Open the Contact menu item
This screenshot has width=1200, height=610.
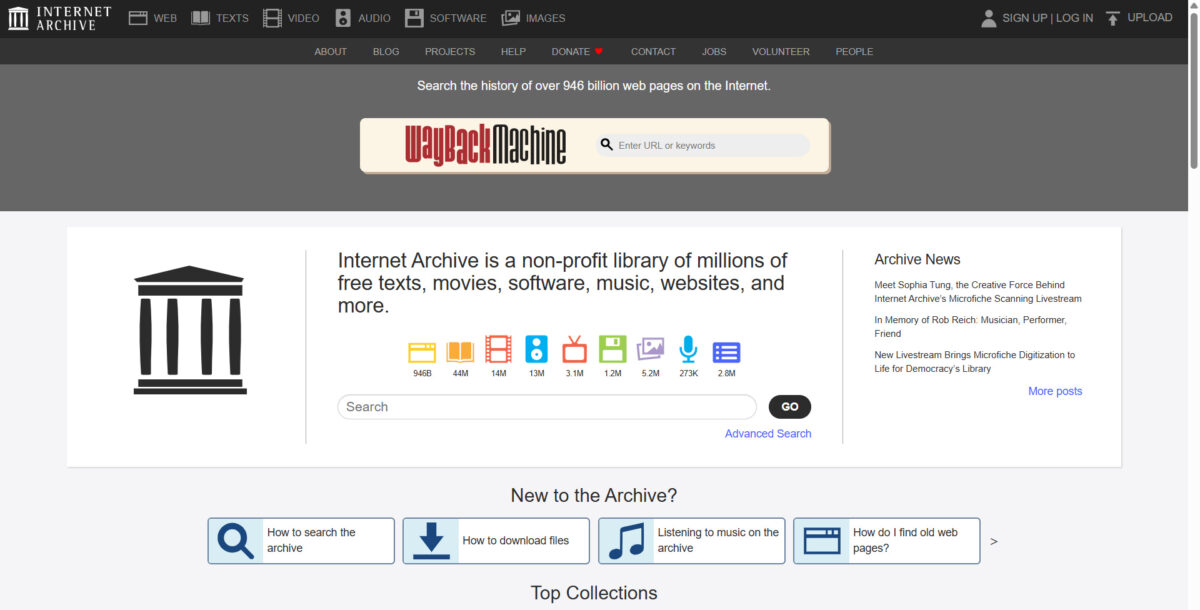[x=653, y=51]
